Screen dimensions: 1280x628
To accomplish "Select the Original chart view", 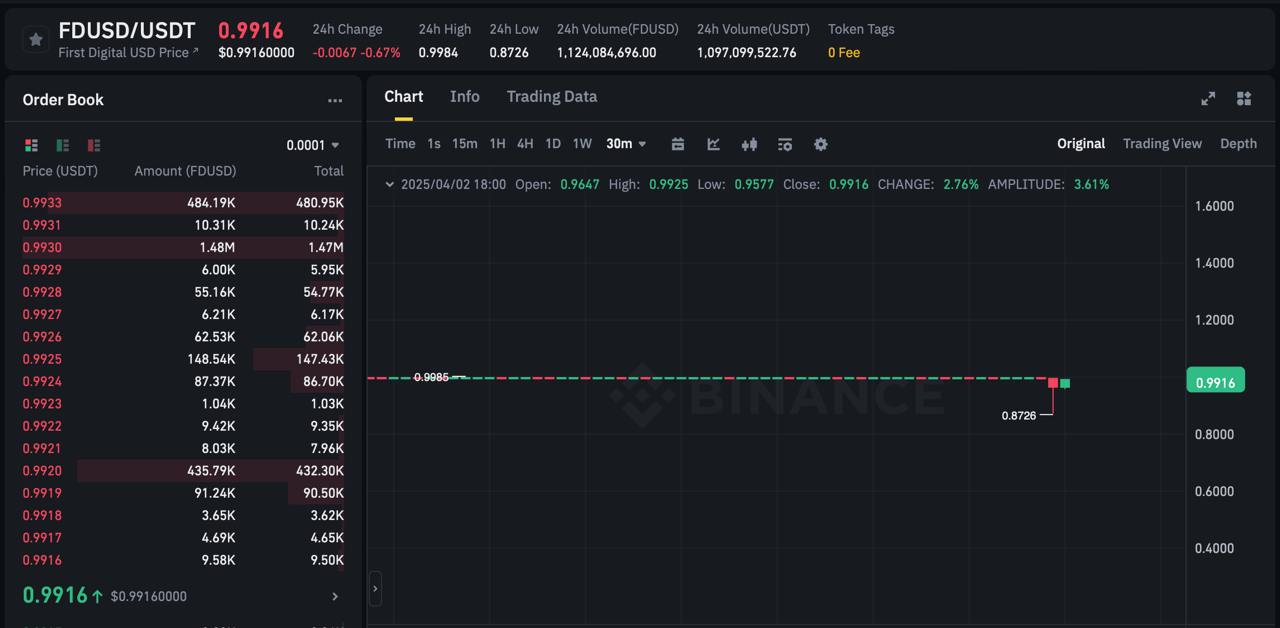I will tap(1081, 143).
